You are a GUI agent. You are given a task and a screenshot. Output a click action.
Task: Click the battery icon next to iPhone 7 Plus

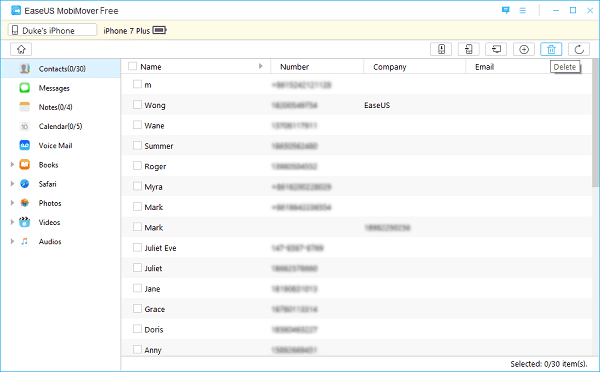(x=159, y=30)
